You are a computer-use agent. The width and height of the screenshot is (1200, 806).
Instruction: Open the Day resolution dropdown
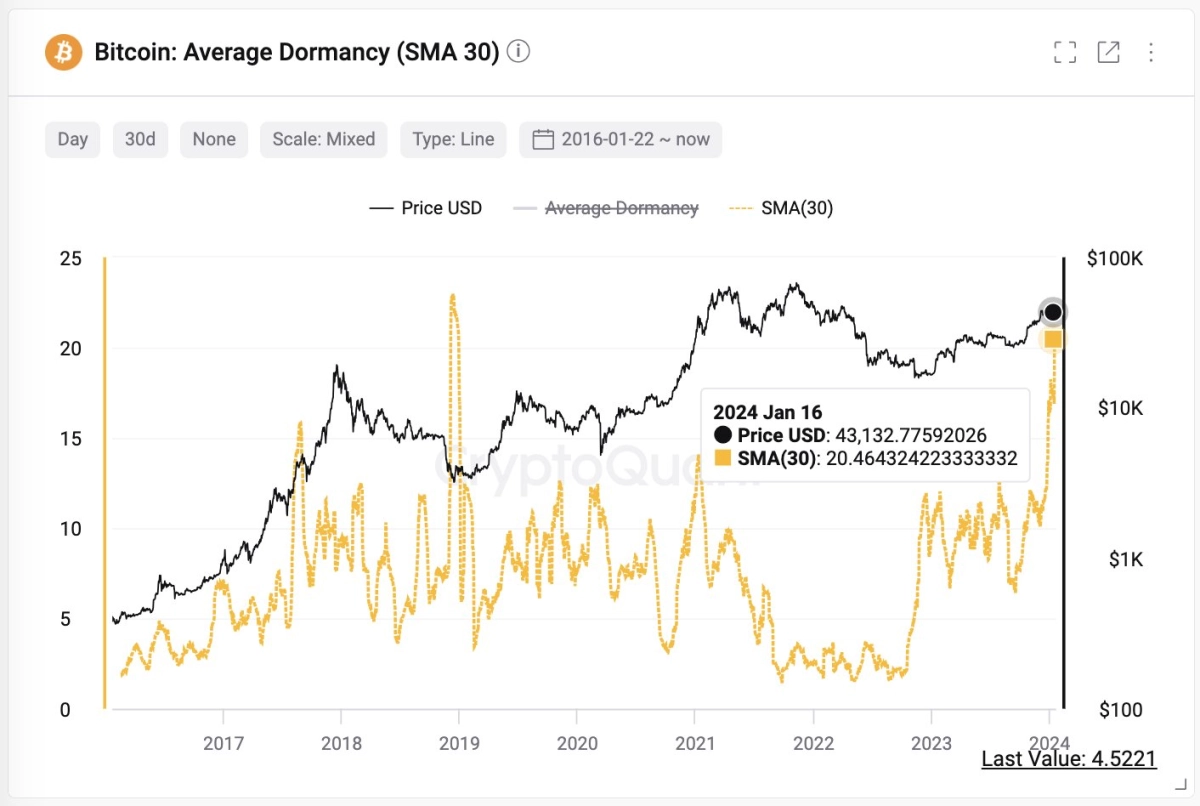pos(72,139)
